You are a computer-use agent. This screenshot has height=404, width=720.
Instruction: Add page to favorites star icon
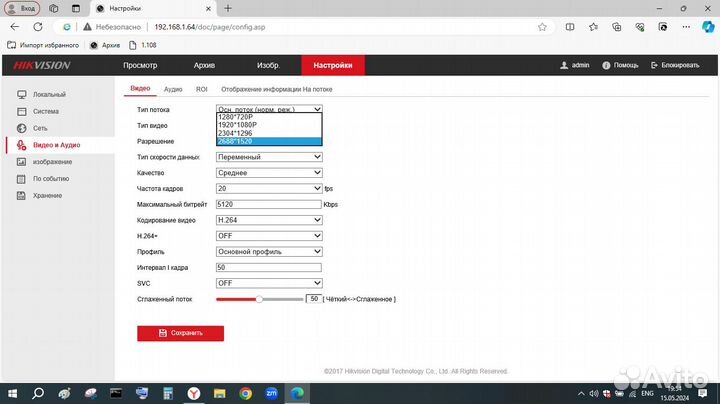coord(542,27)
